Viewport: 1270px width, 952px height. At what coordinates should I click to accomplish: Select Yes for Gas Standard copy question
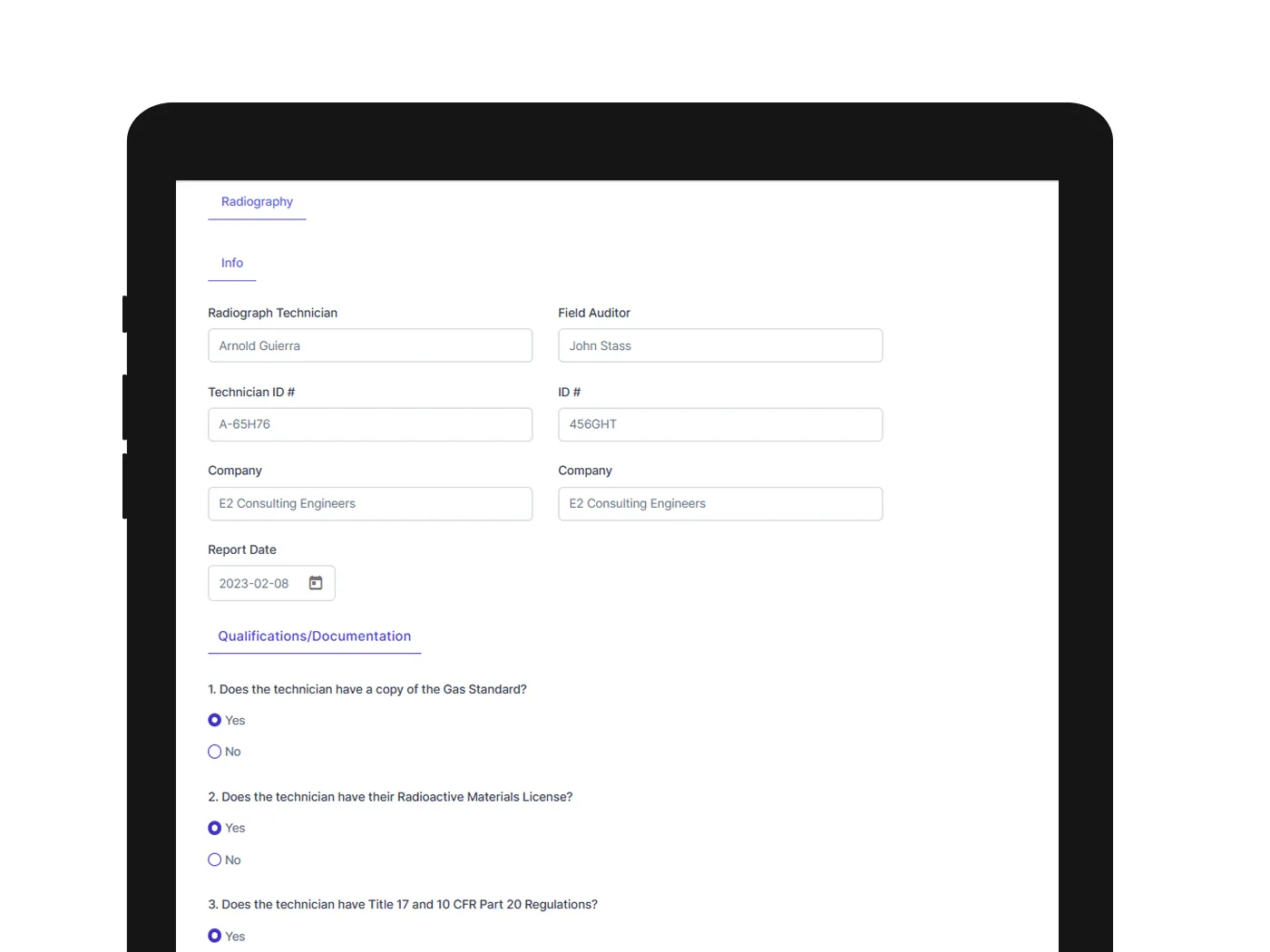coord(215,720)
